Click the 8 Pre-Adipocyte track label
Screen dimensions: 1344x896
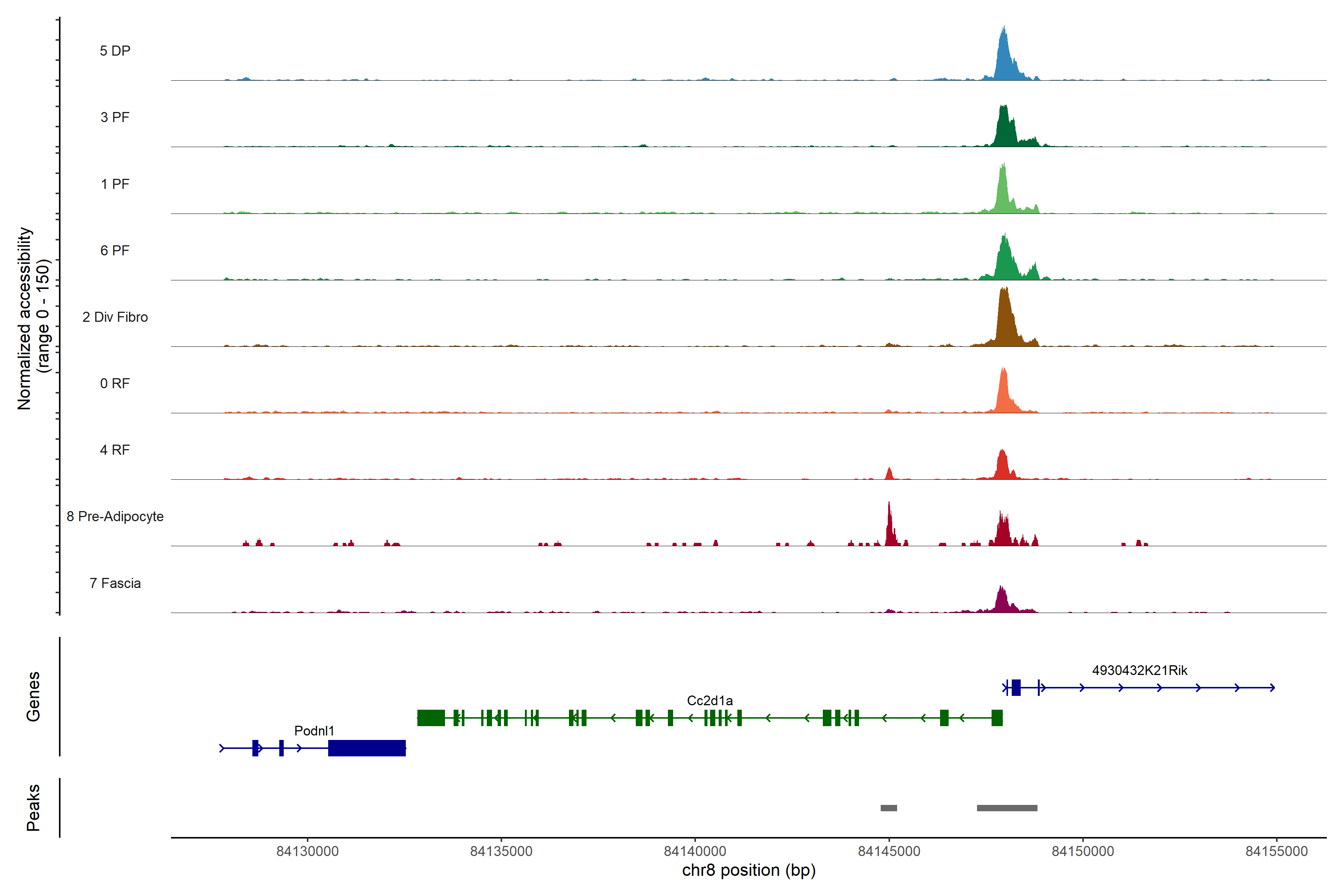tap(115, 517)
